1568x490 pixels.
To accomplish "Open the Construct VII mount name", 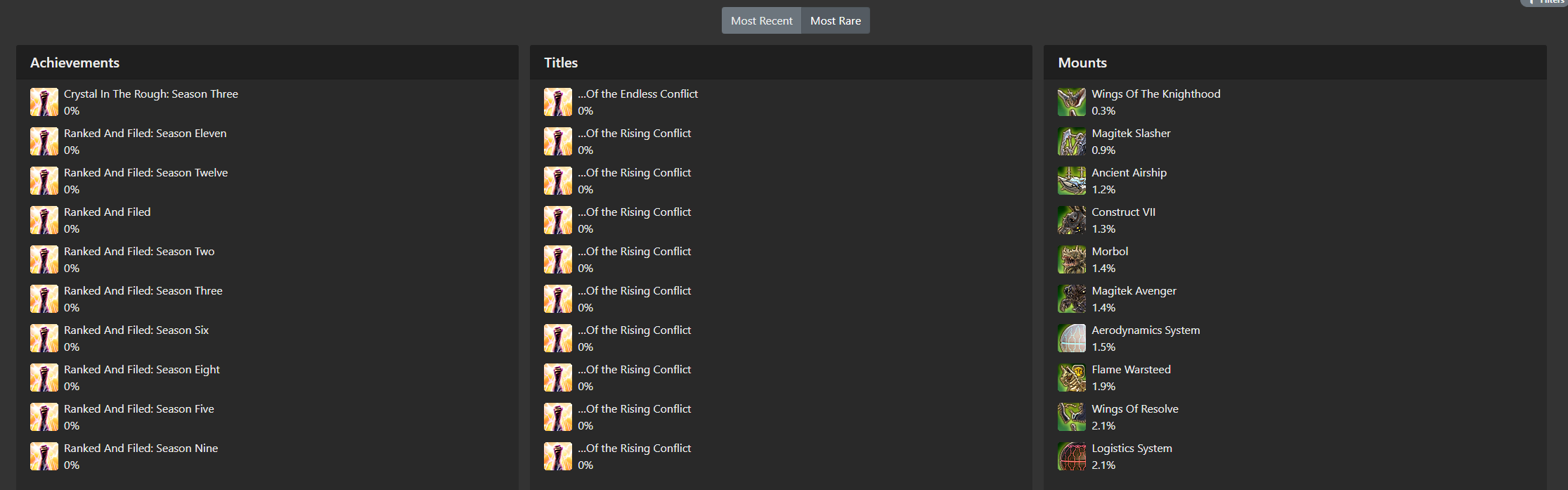I will pyautogui.click(x=1123, y=212).
